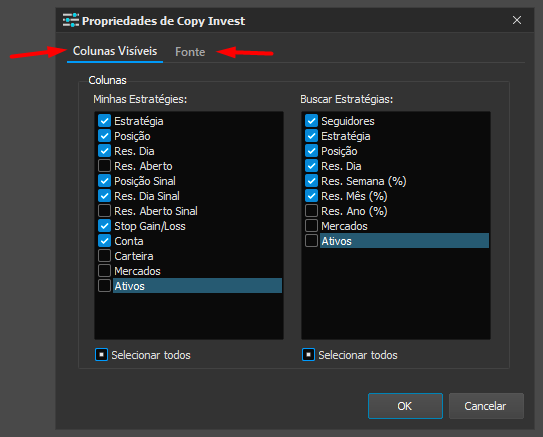Enable the Res. Ano (%) column
This screenshot has height=437, width=543.
(x=311, y=211)
